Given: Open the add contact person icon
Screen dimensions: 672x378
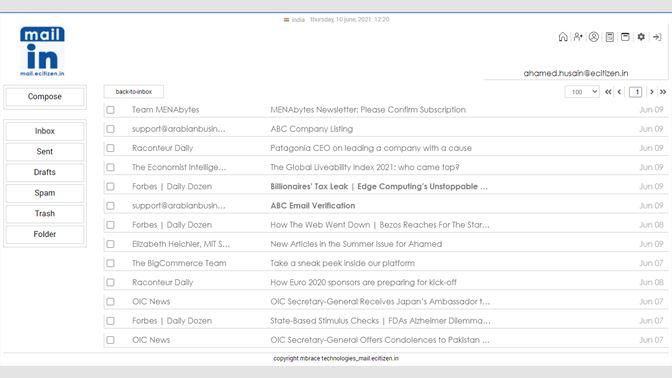Looking at the screenshot, I should [578, 37].
